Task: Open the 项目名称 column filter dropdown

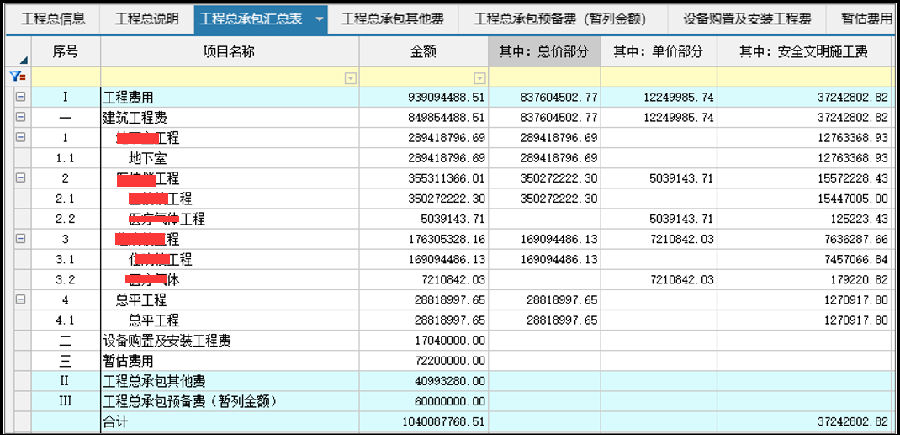Action: pos(350,77)
